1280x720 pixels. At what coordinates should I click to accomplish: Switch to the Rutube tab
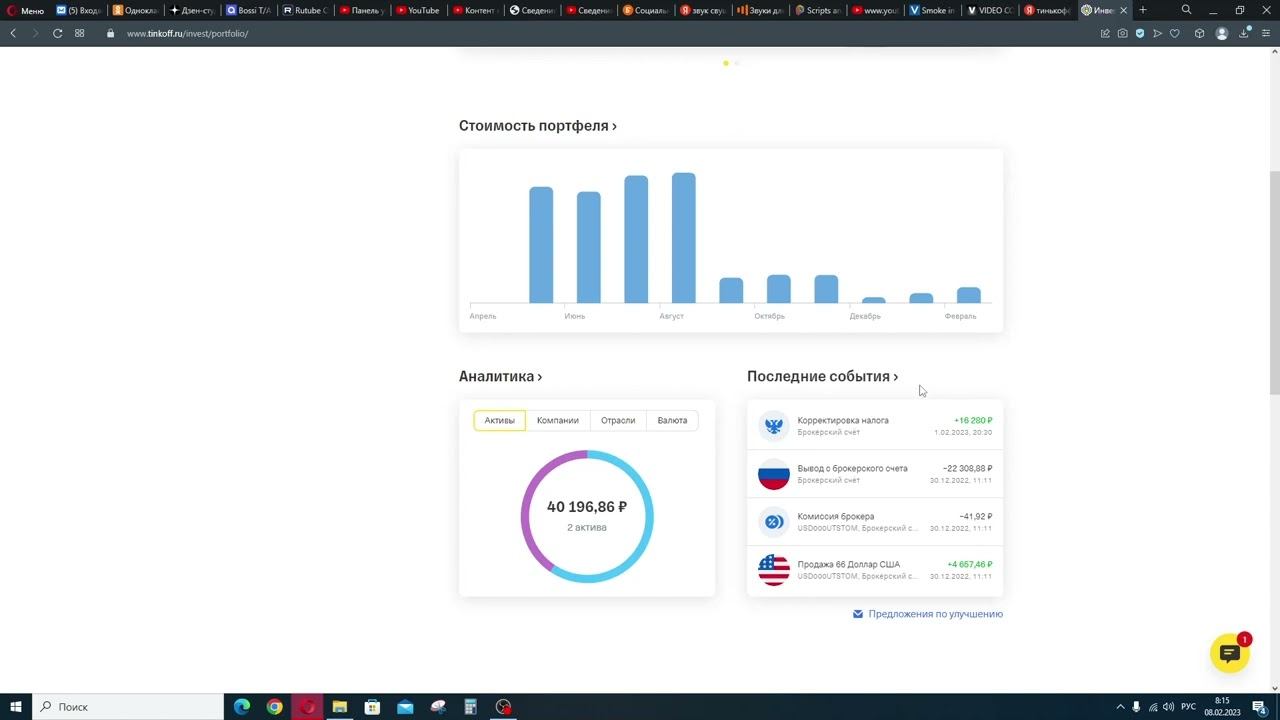click(304, 10)
